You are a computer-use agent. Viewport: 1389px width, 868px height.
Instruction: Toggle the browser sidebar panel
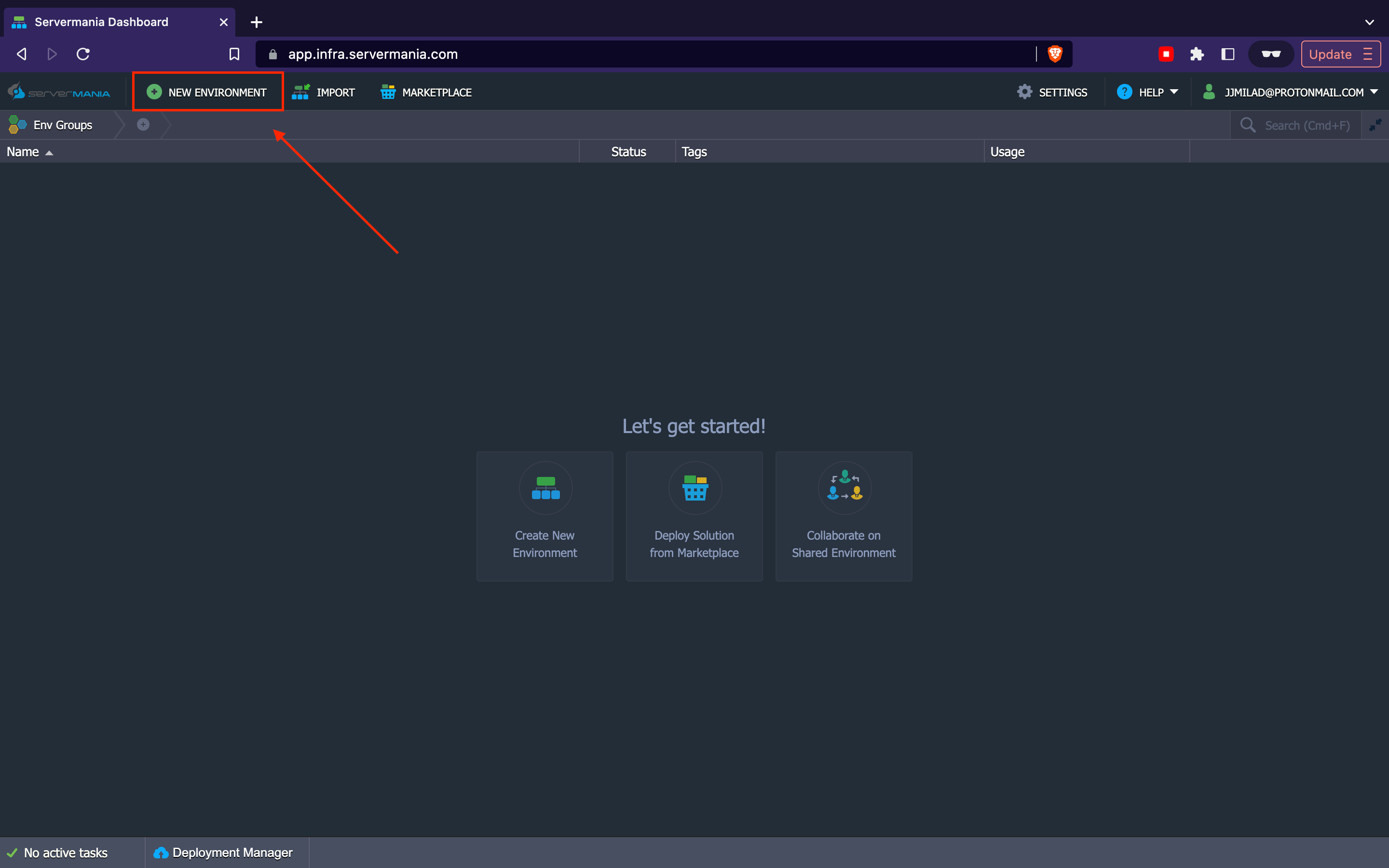click(x=1228, y=54)
